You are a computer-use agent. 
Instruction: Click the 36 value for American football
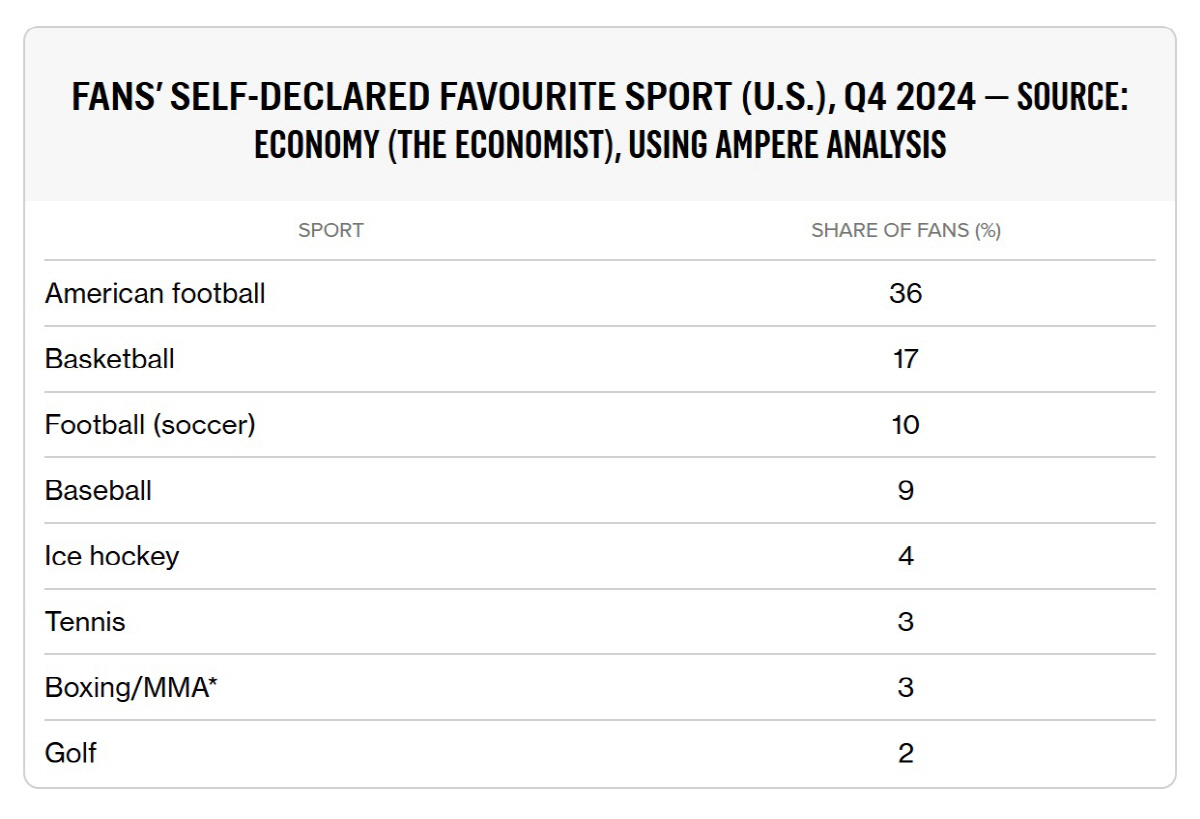tap(905, 294)
